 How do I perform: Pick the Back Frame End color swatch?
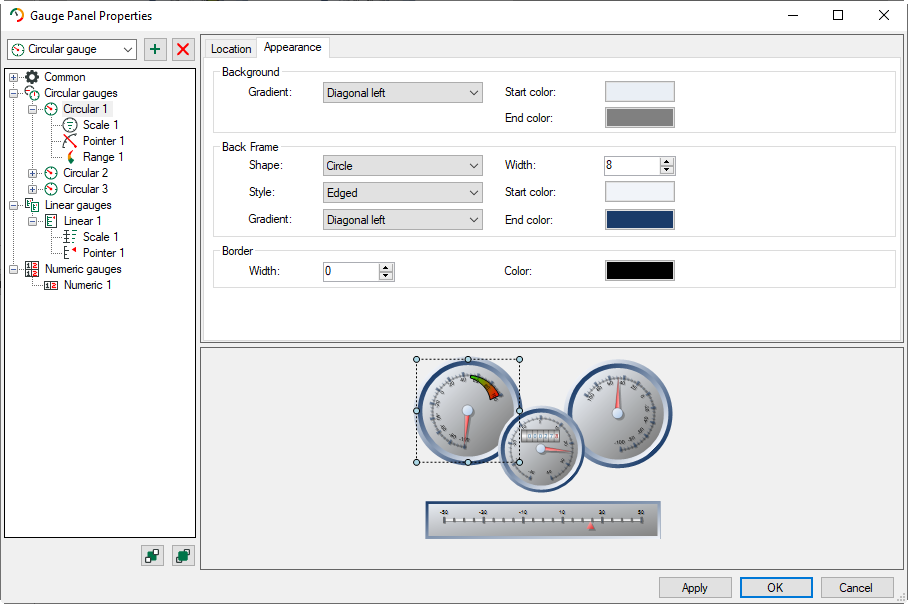coord(639,220)
